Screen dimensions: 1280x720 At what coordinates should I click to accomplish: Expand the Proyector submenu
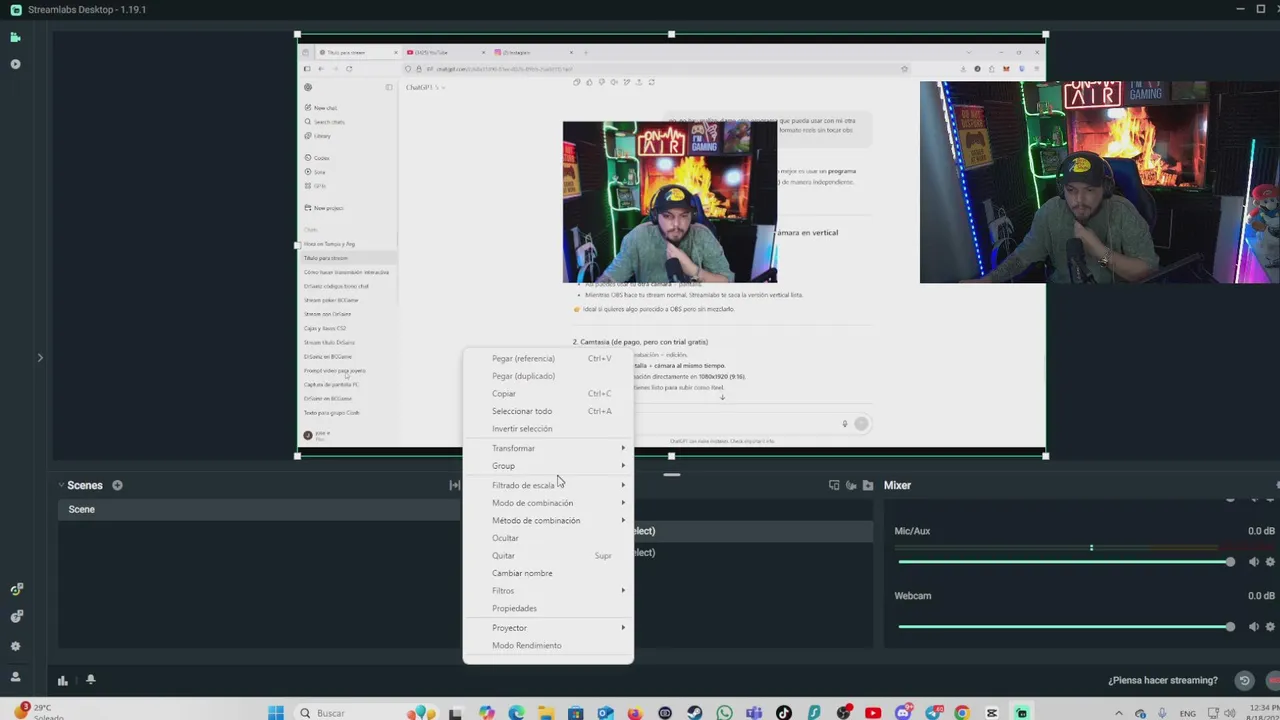548,627
